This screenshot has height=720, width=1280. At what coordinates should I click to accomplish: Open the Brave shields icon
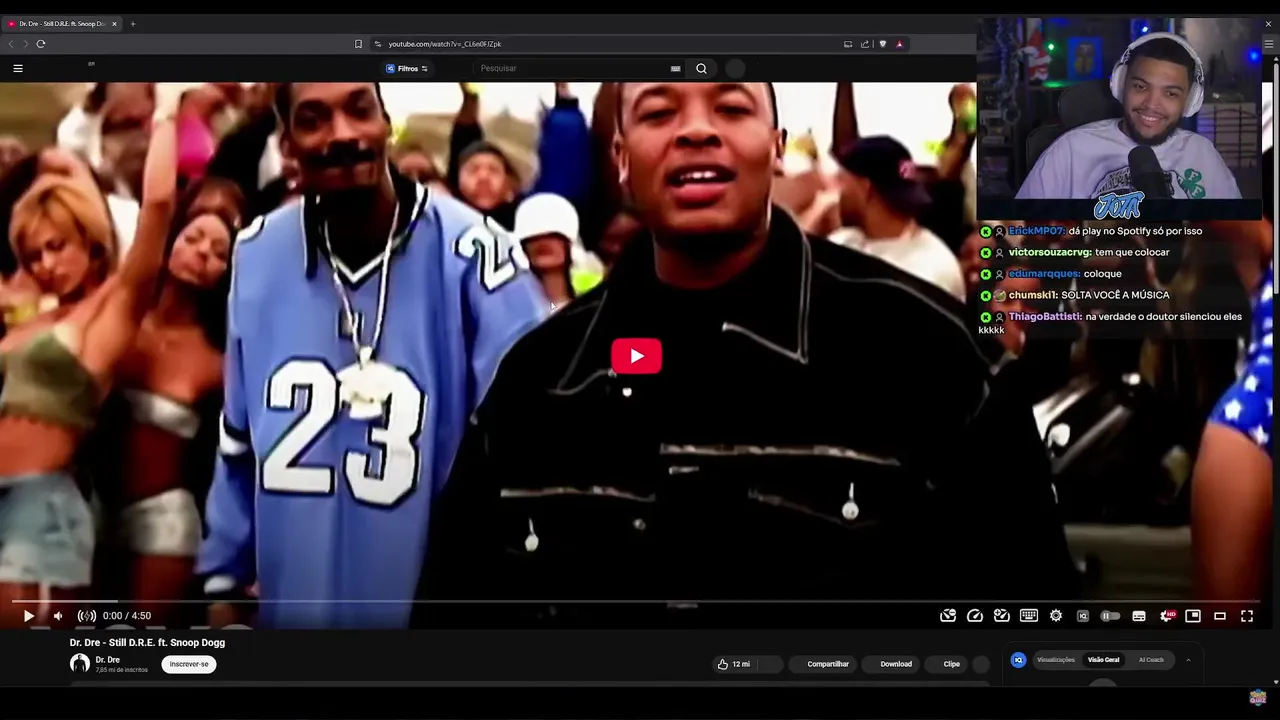[882, 44]
